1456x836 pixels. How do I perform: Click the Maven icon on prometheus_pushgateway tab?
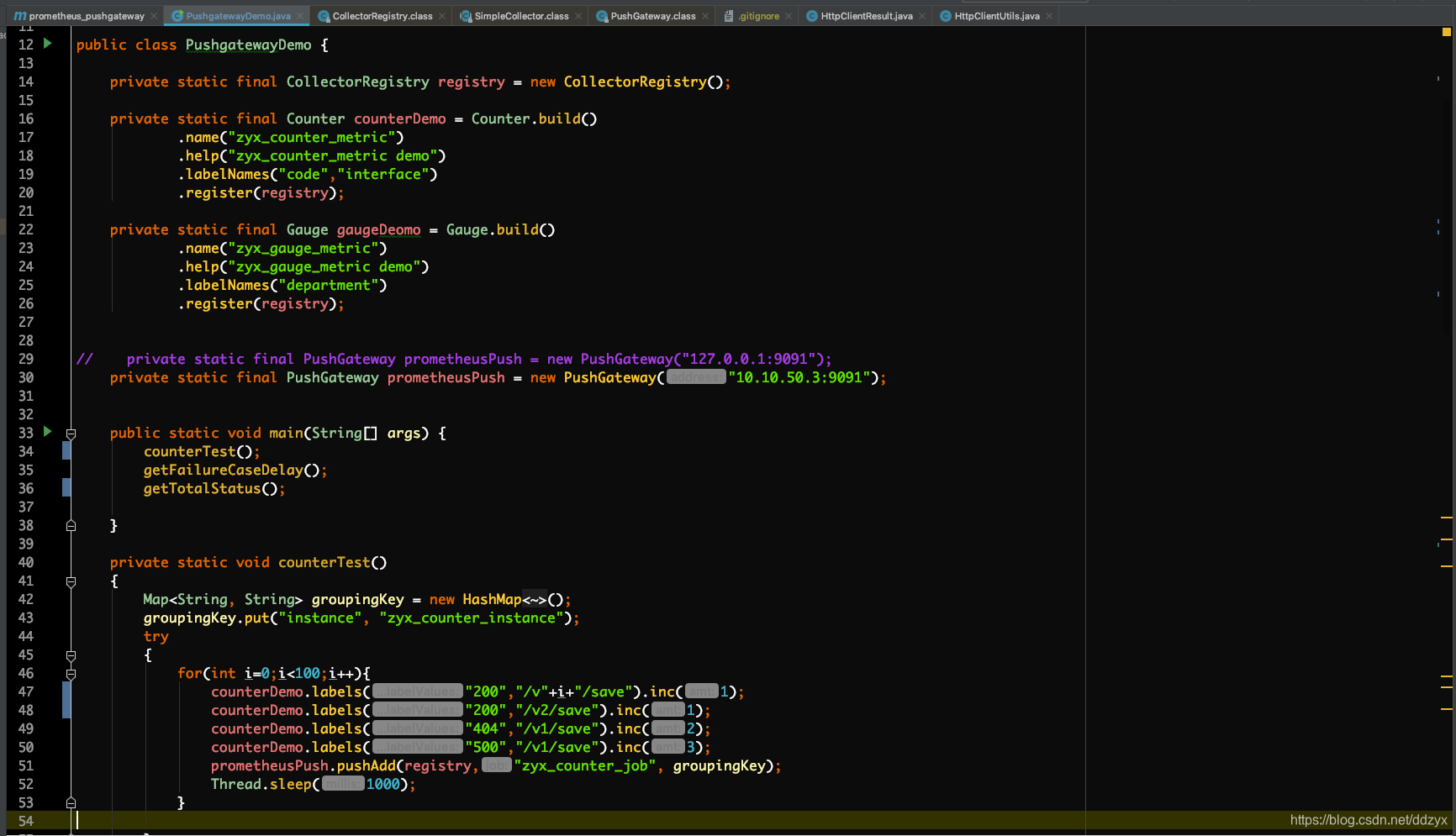point(20,16)
